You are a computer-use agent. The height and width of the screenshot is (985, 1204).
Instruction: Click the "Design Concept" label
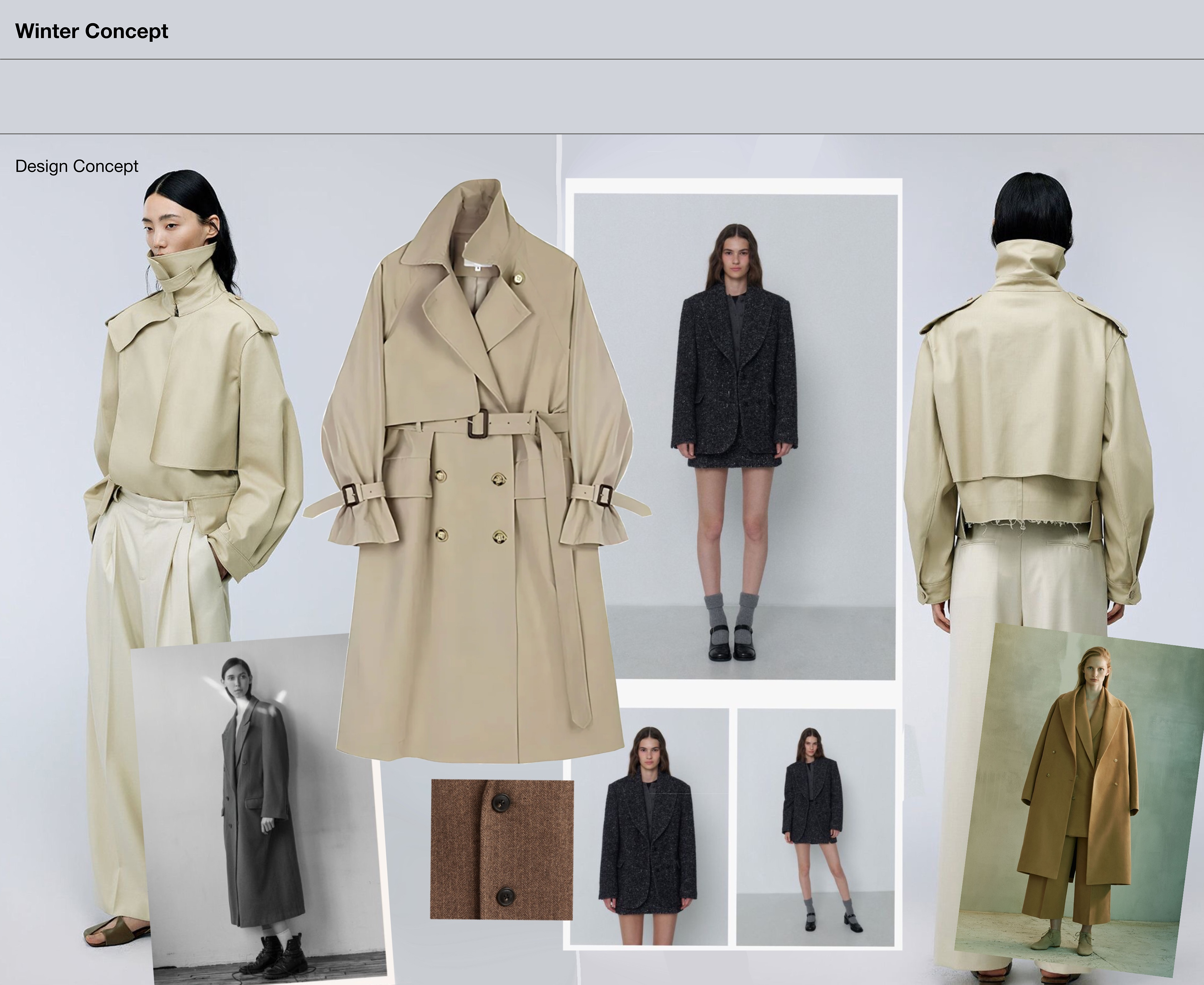click(x=77, y=166)
